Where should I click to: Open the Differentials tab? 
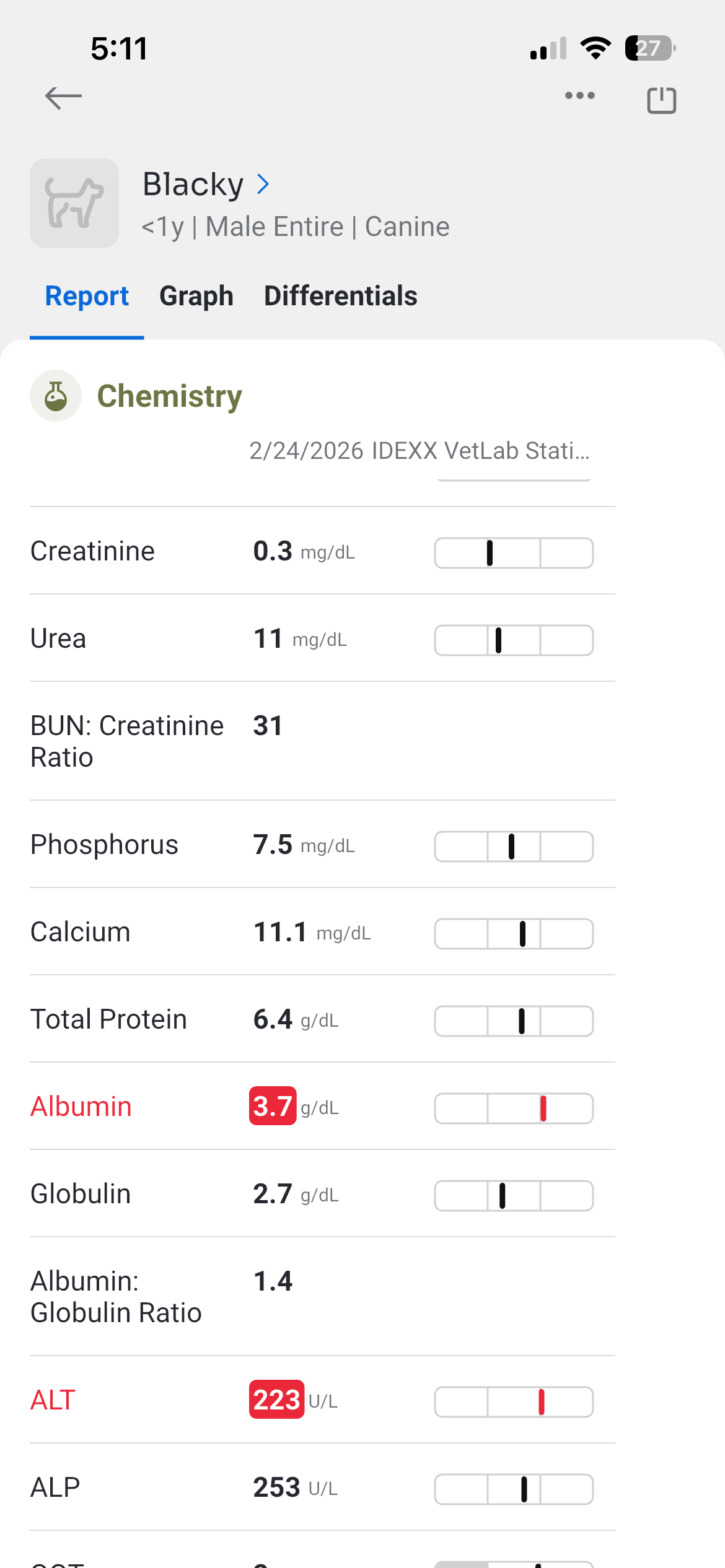pyautogui.click(x=340, y=296)
